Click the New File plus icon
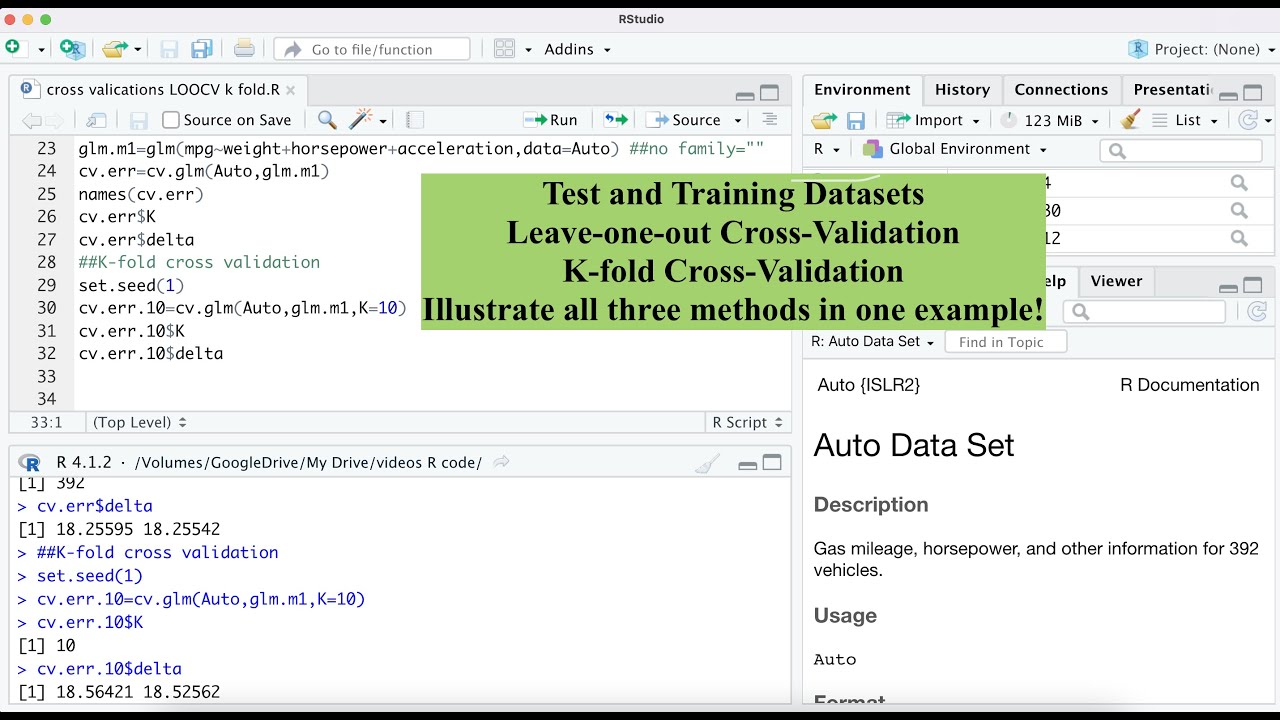 tap(13, 47)
